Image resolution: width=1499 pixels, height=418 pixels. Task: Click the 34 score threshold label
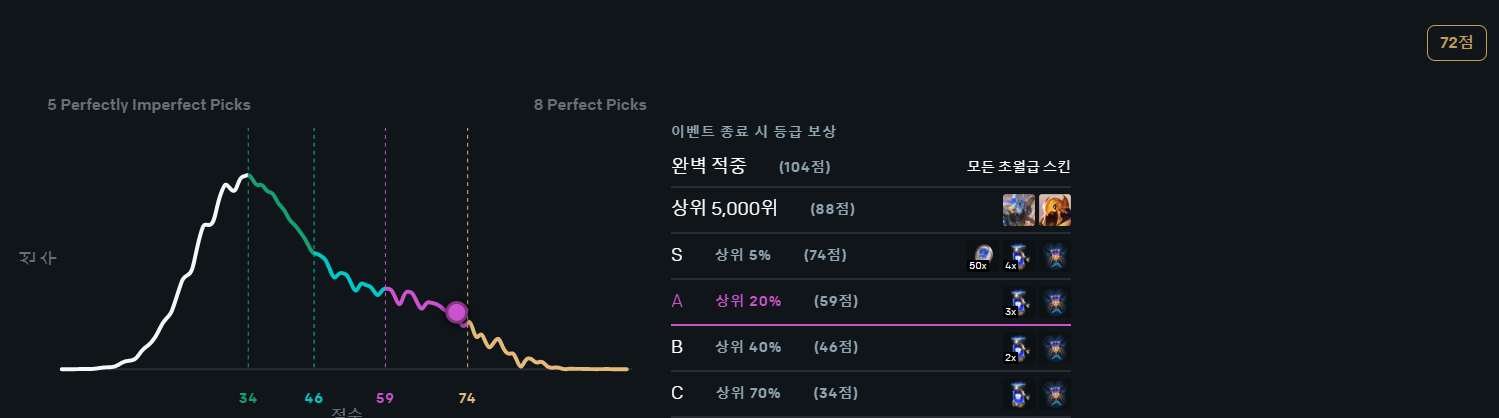(x=248, y=398)
